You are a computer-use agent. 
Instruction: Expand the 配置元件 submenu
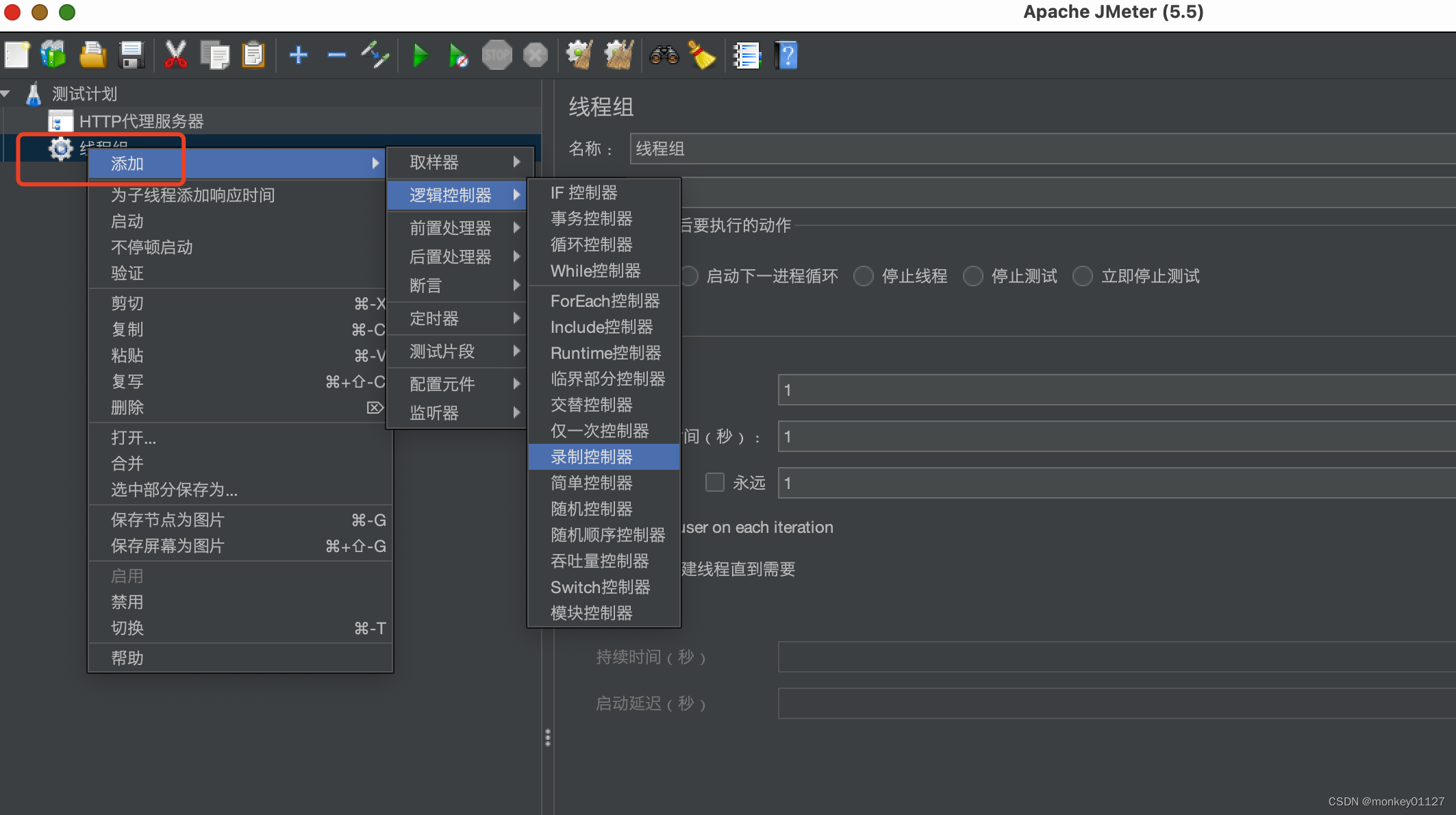[x=457, y=384]
